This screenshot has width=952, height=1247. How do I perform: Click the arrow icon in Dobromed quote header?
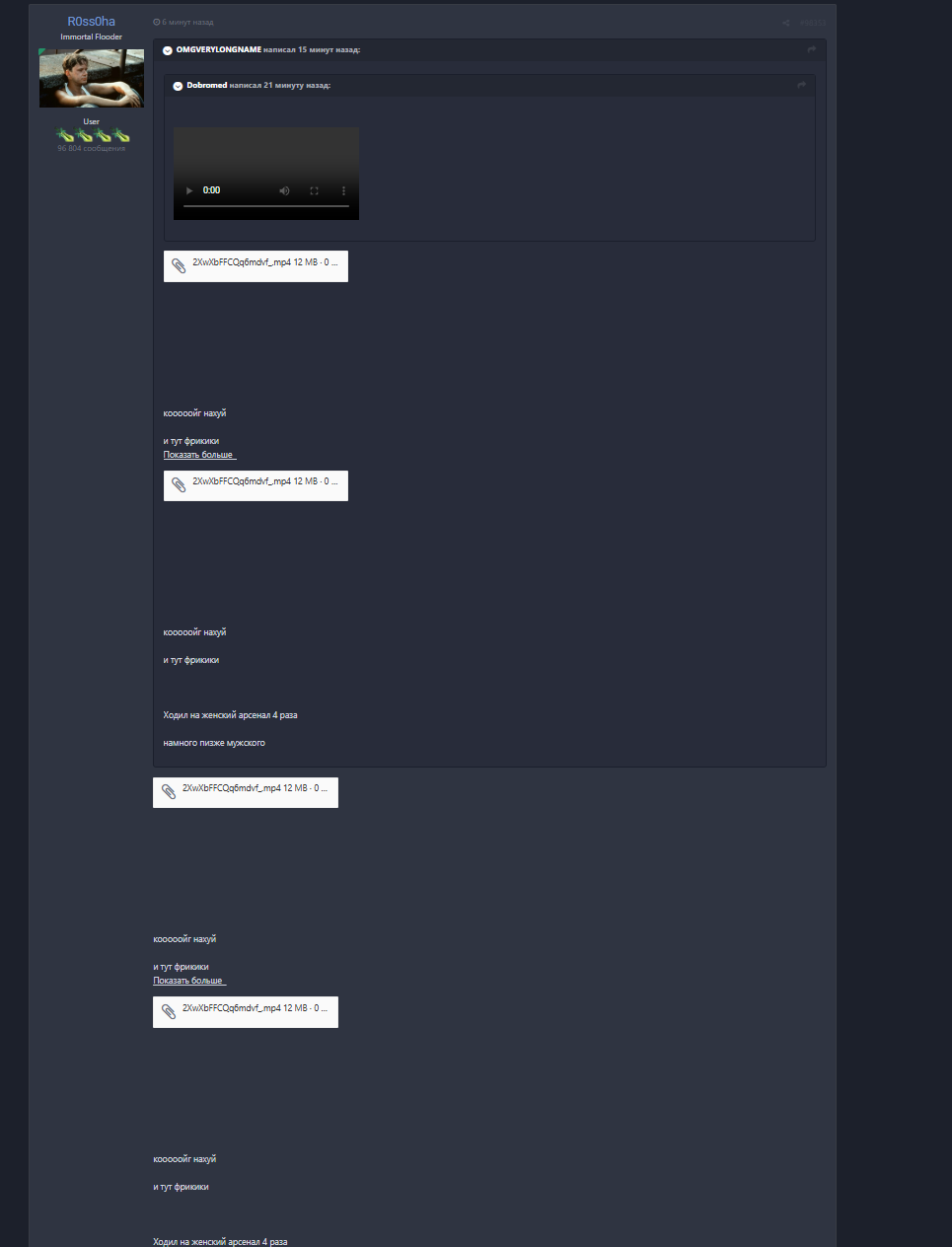point(801,85)
